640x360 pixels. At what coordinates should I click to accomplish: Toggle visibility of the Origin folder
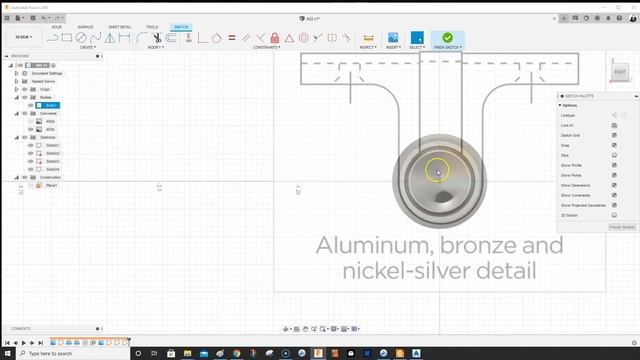(x=24, y=89)
